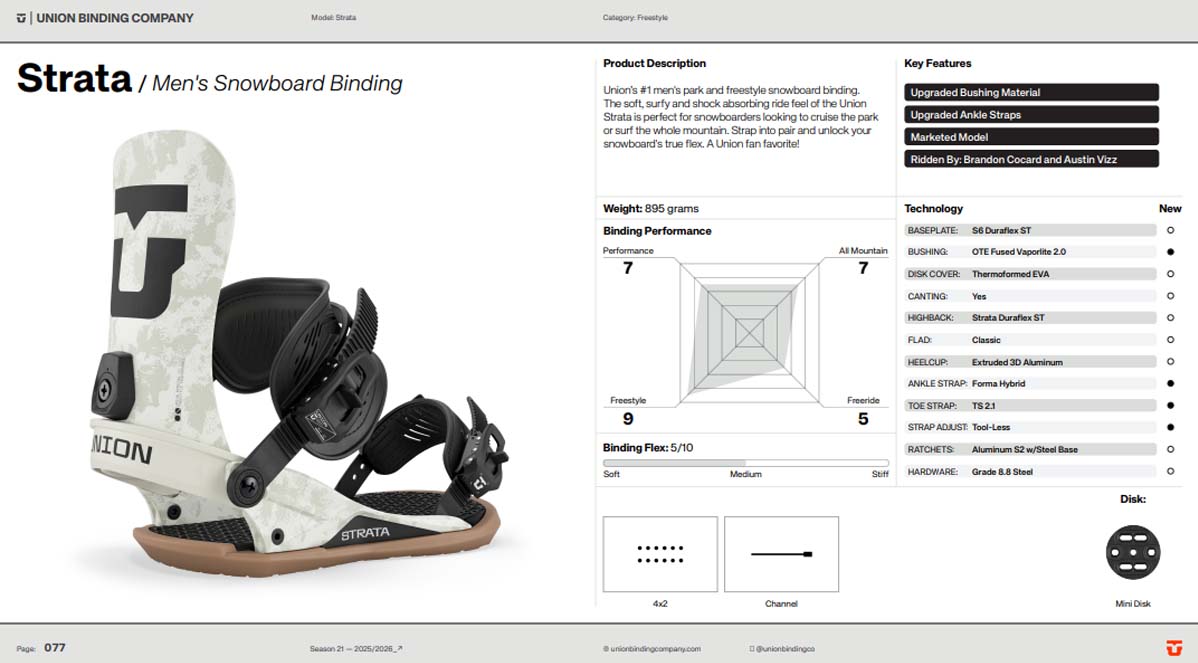Image resolution: width=1198 pixels, height=663 pixels.
Task: Click the Channel mounting diagram
Action: tap(781, 554)
